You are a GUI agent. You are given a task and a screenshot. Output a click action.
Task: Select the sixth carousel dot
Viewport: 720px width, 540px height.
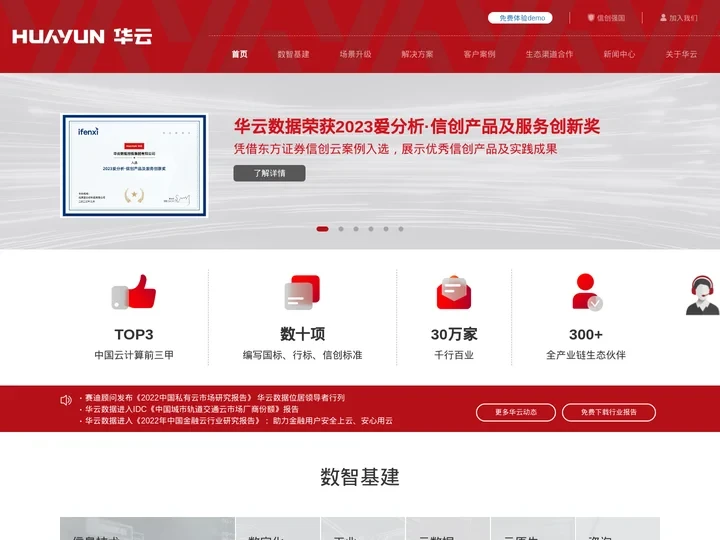[x=401, y=229]
